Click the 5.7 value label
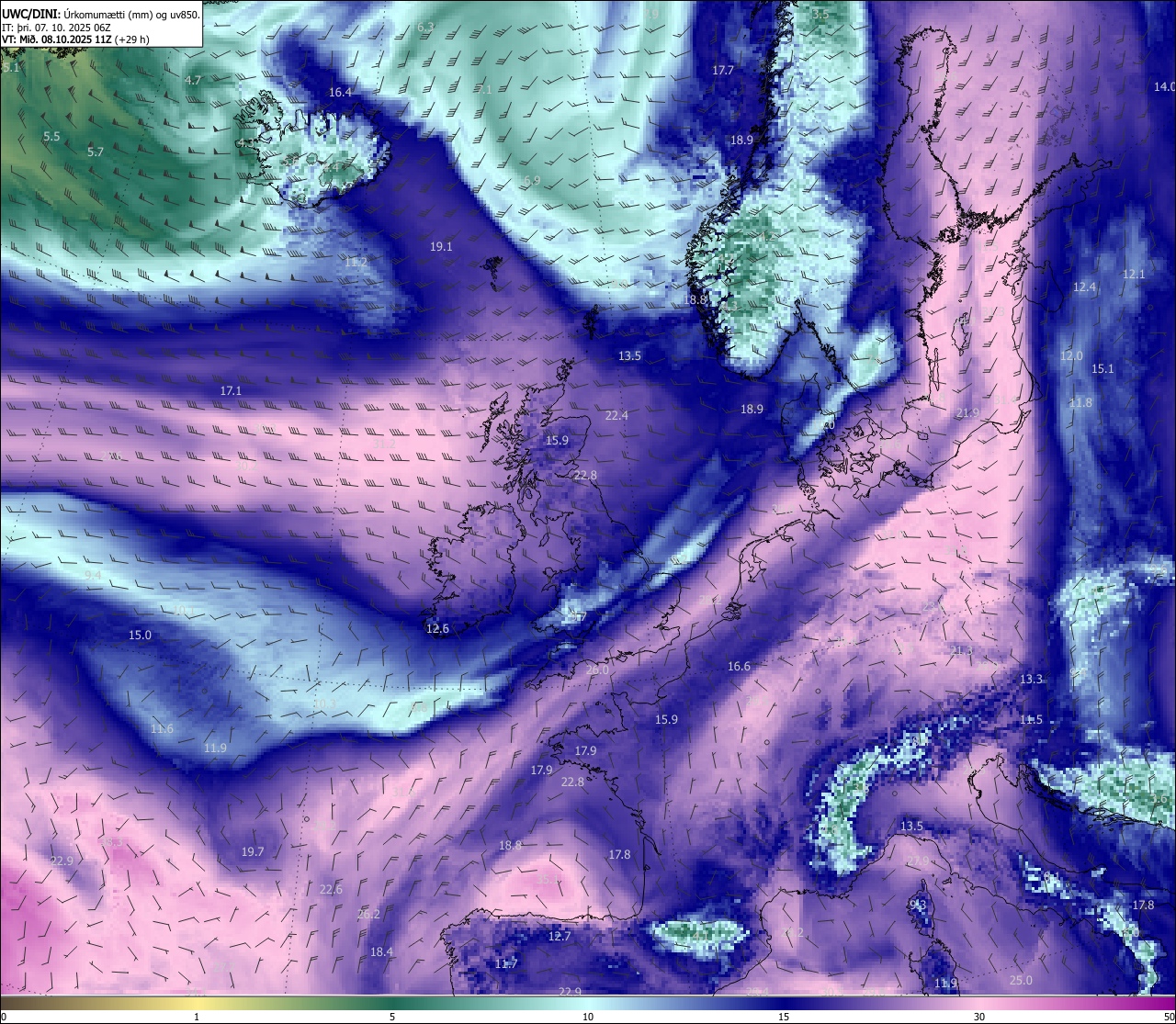Image resolution: width=1176 pixels, height=1024 pixels. pos(96,152)
